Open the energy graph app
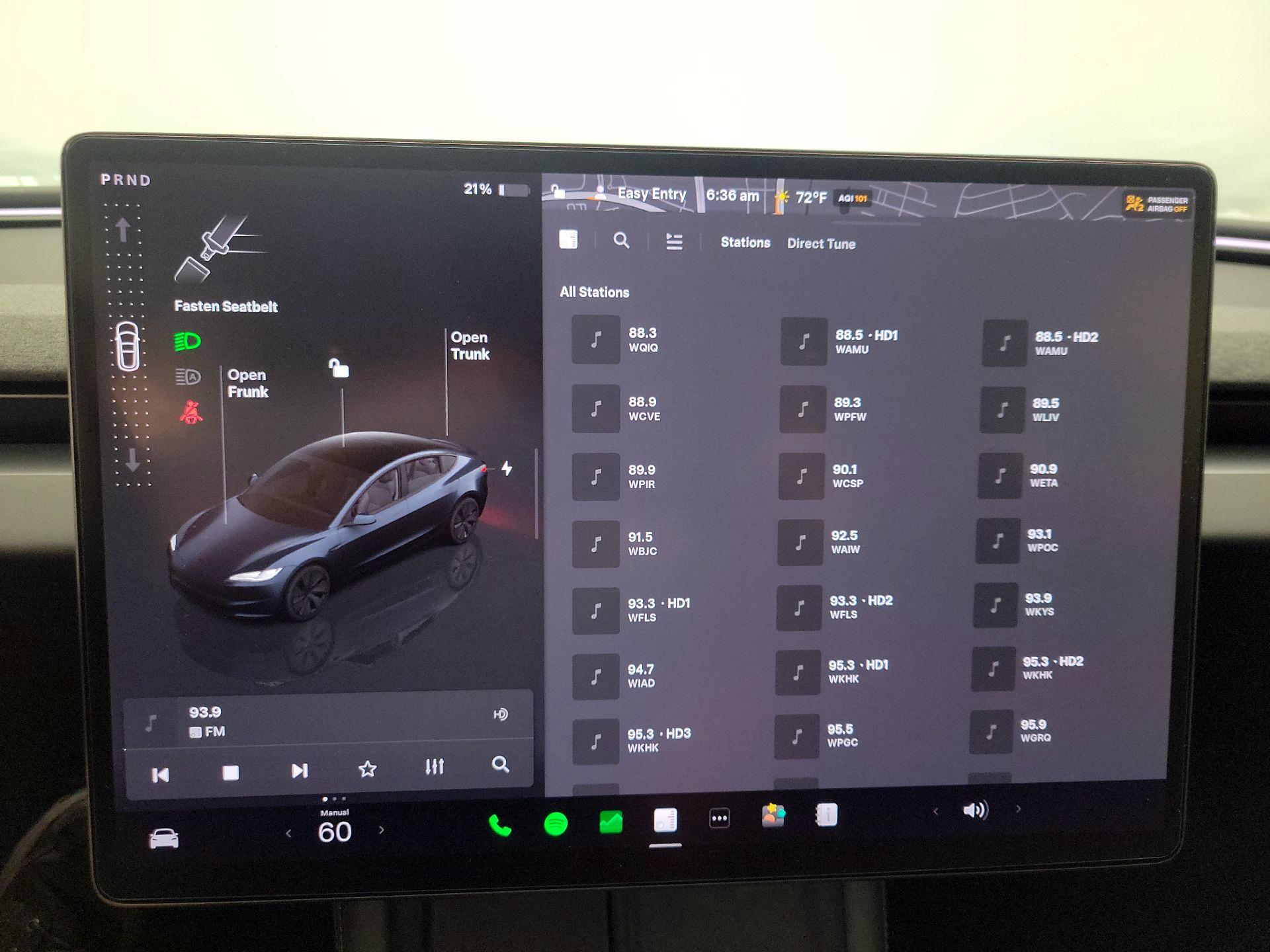This screenshot has width=1270, height=952. tap(611, 822)
